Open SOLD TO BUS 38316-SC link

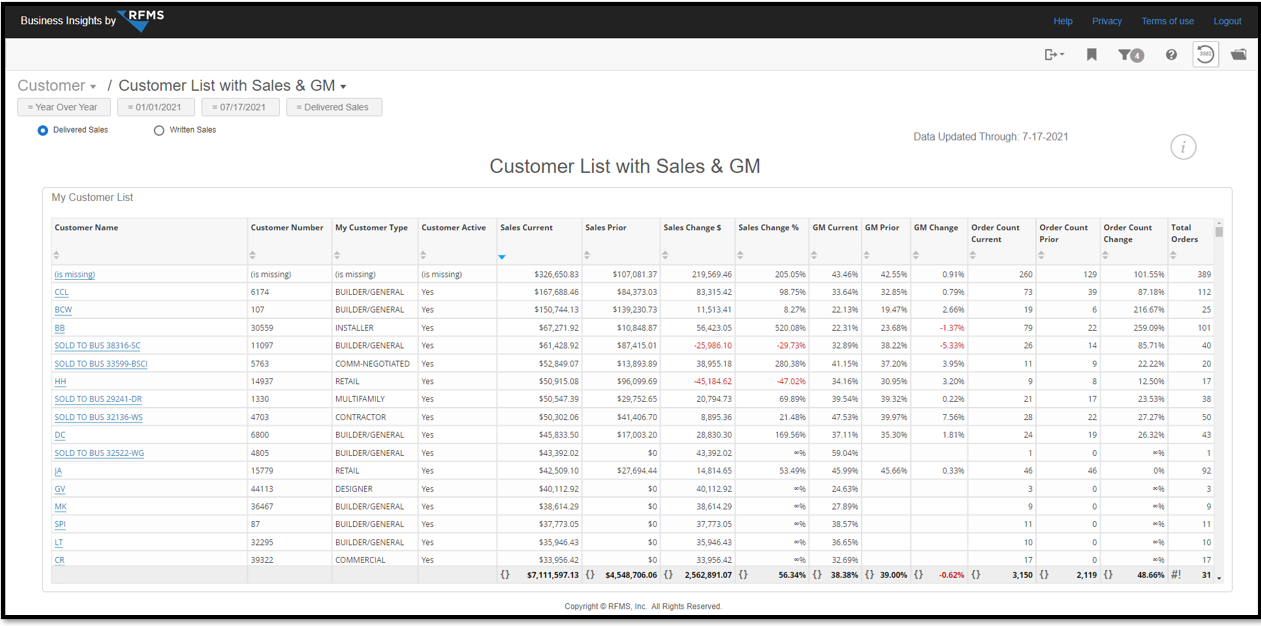pos(97,346)
